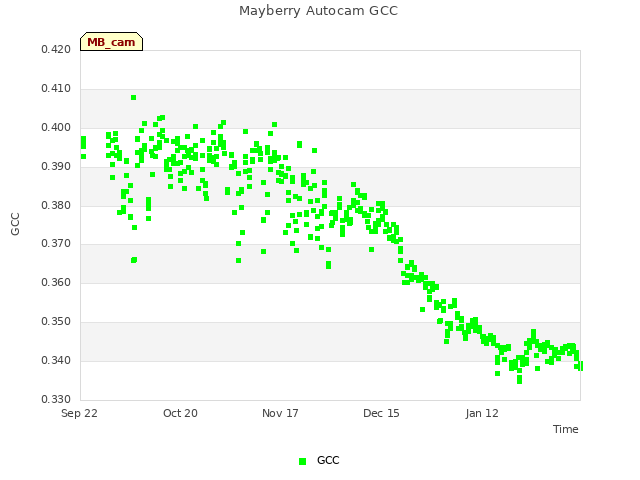
Task: Click the chart title Mayberry Autocam GCC
Action: click(x=318, y=11)
